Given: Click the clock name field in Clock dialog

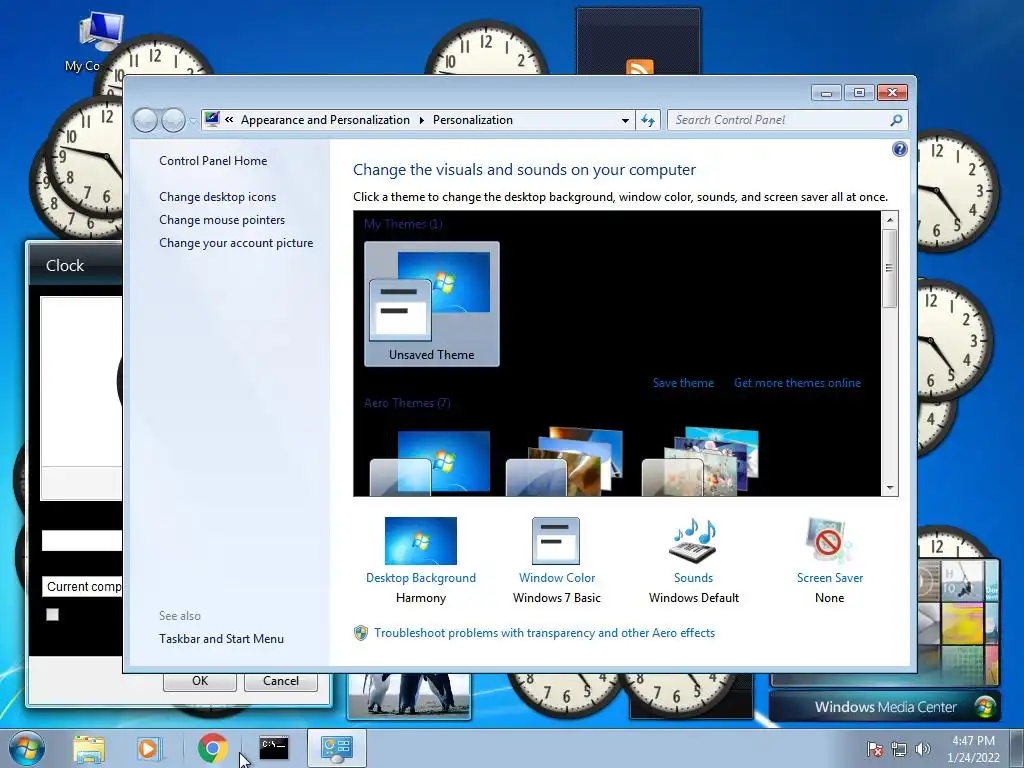Looking at the screenshot, I should click(82, 540).
